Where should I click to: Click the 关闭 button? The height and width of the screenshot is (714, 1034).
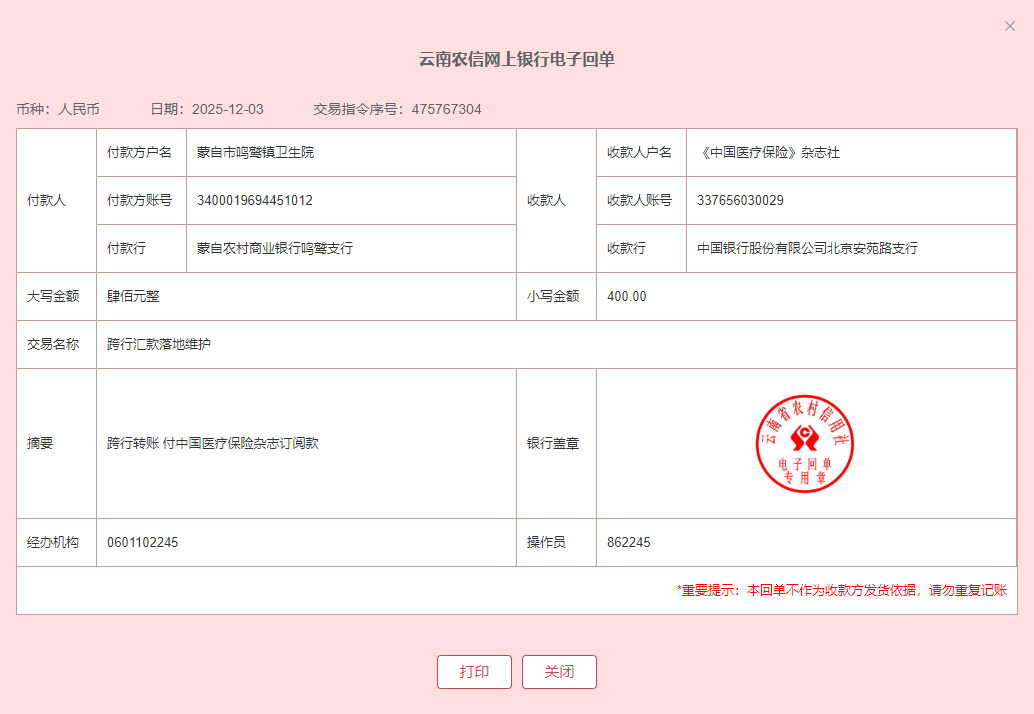[x=559, y=672]
